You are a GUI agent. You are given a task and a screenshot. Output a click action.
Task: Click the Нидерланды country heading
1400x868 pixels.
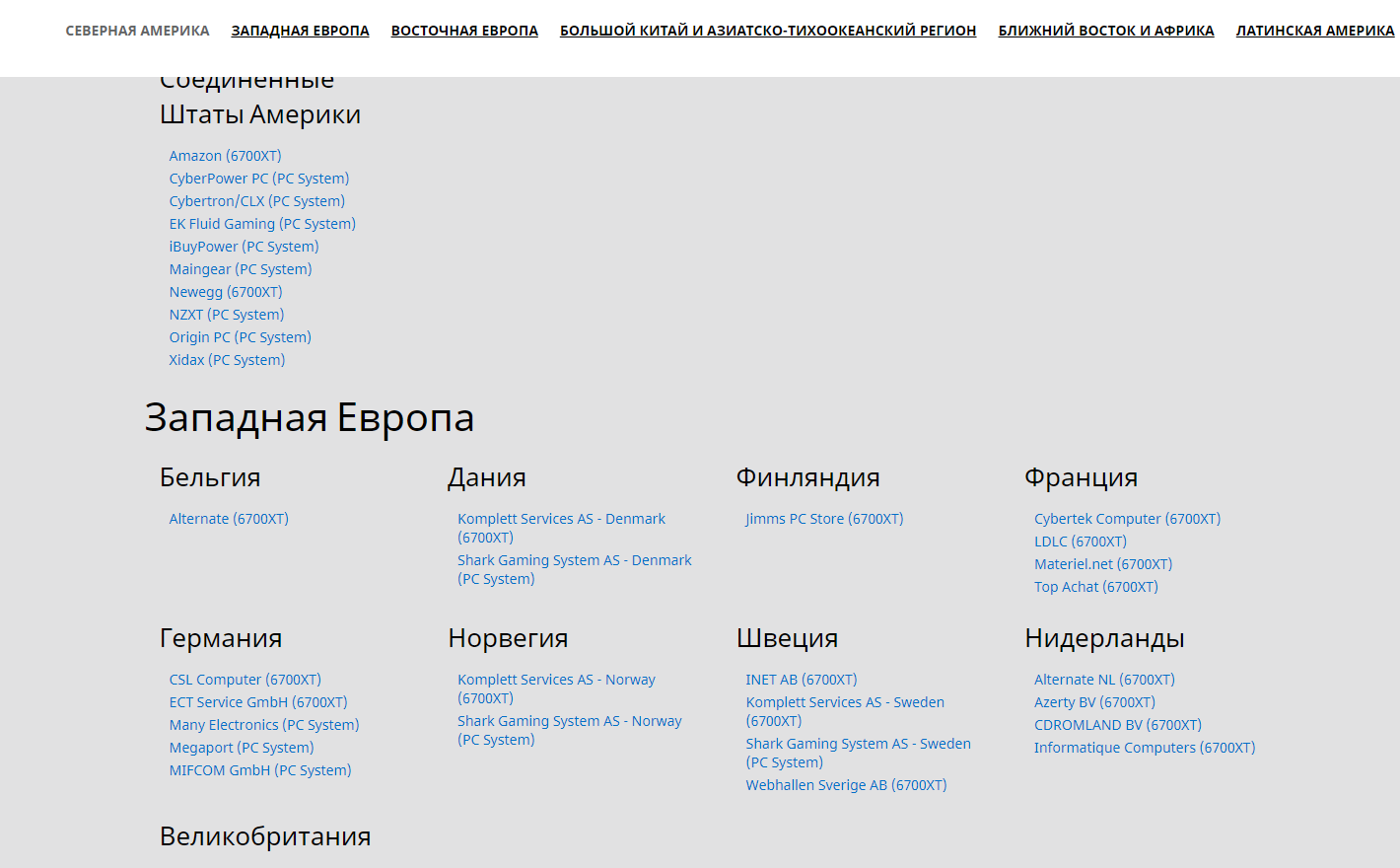tap(1105, 639)
